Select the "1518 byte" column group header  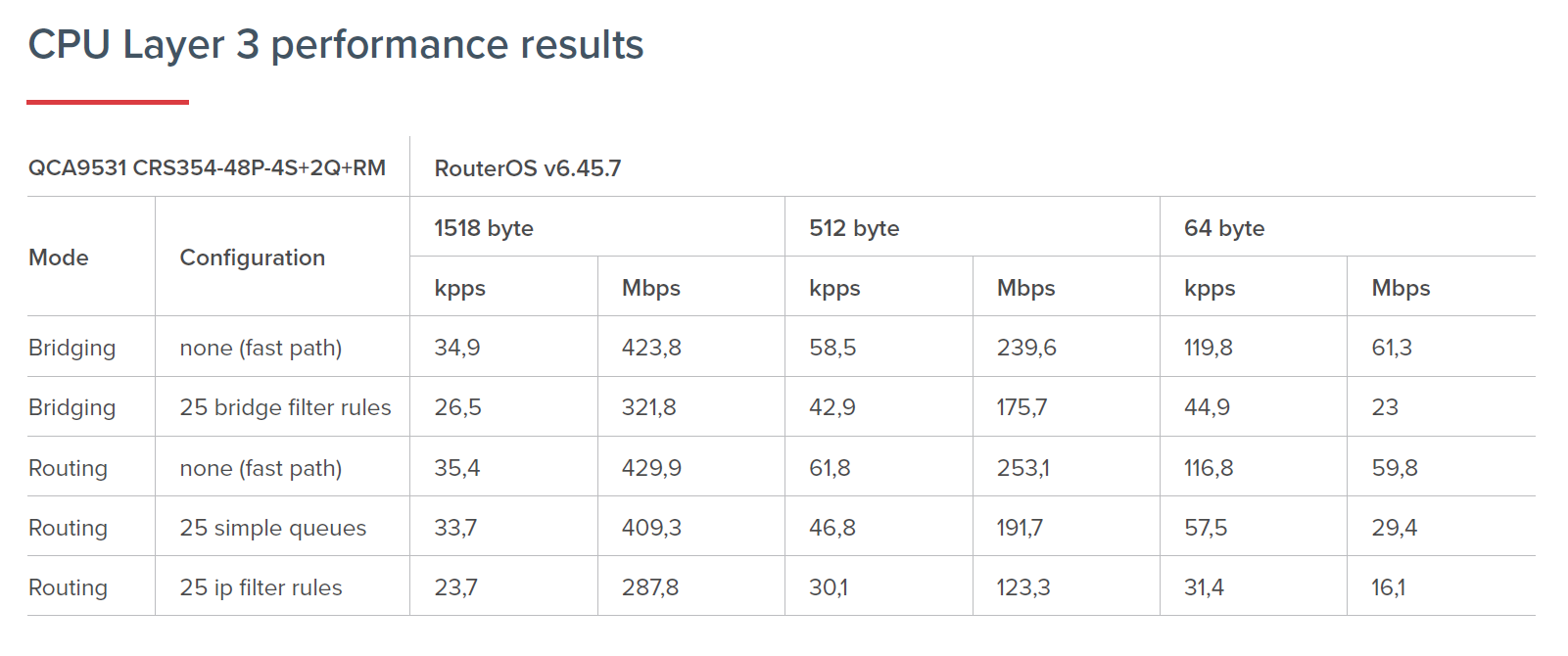coord(484,228)
